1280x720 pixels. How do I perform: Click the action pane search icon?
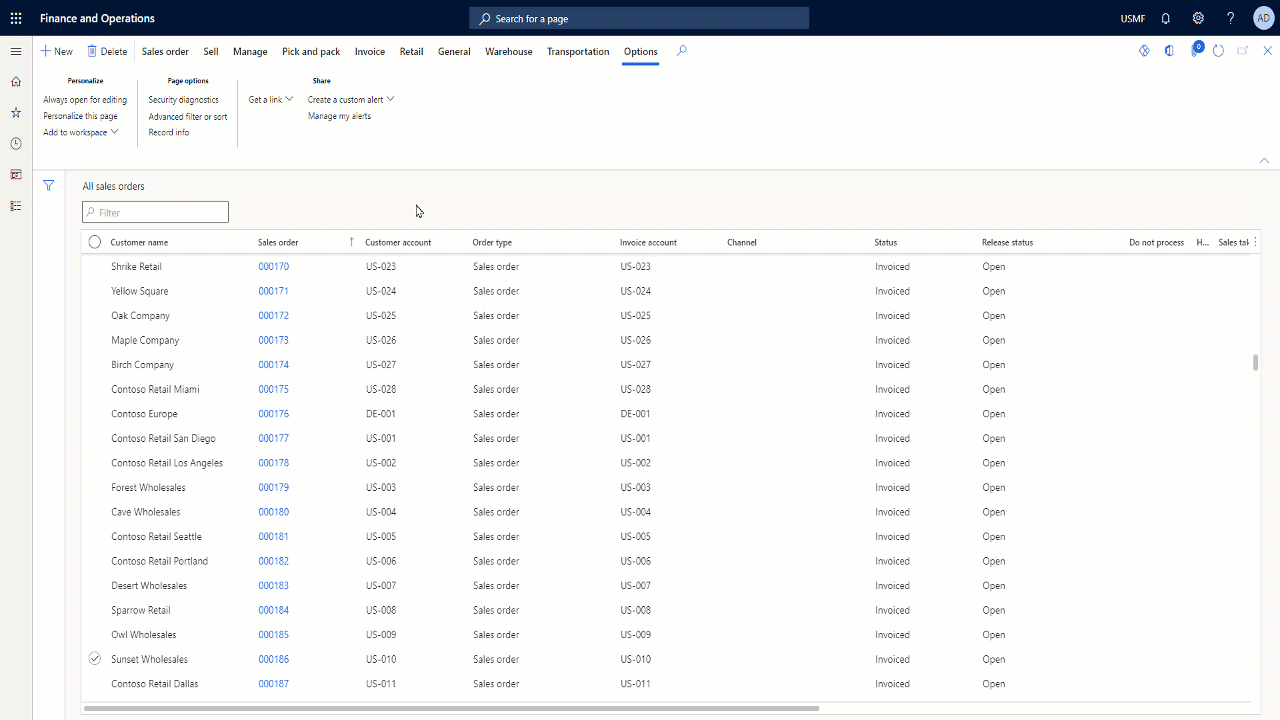coord(682,51)
